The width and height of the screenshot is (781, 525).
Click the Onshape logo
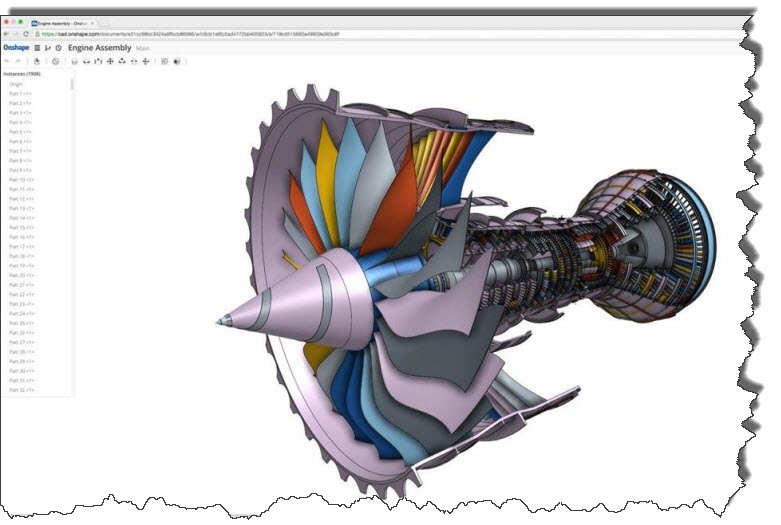pyautogui.click(x=15, y=47)
